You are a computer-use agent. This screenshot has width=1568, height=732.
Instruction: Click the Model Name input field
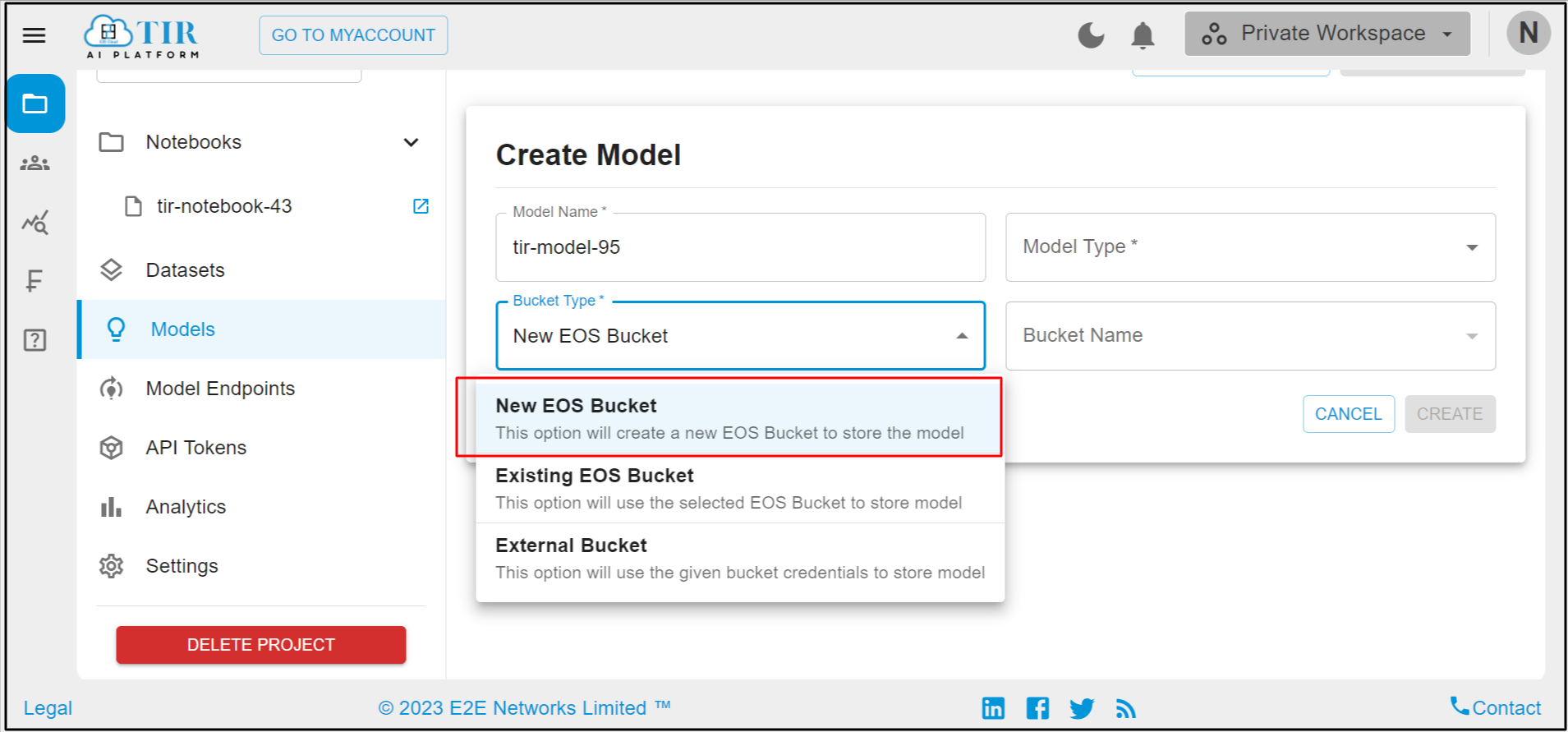(x=740, y=247)
